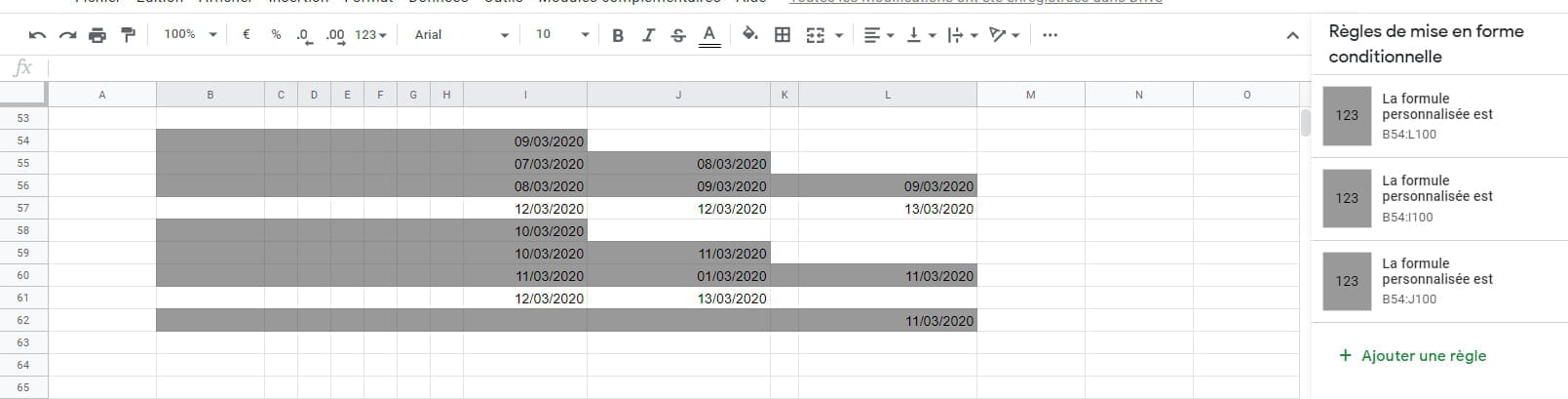Screen dimensions: 1568x399
Task: Open the borders tool
Action: [x=782, y=35]
